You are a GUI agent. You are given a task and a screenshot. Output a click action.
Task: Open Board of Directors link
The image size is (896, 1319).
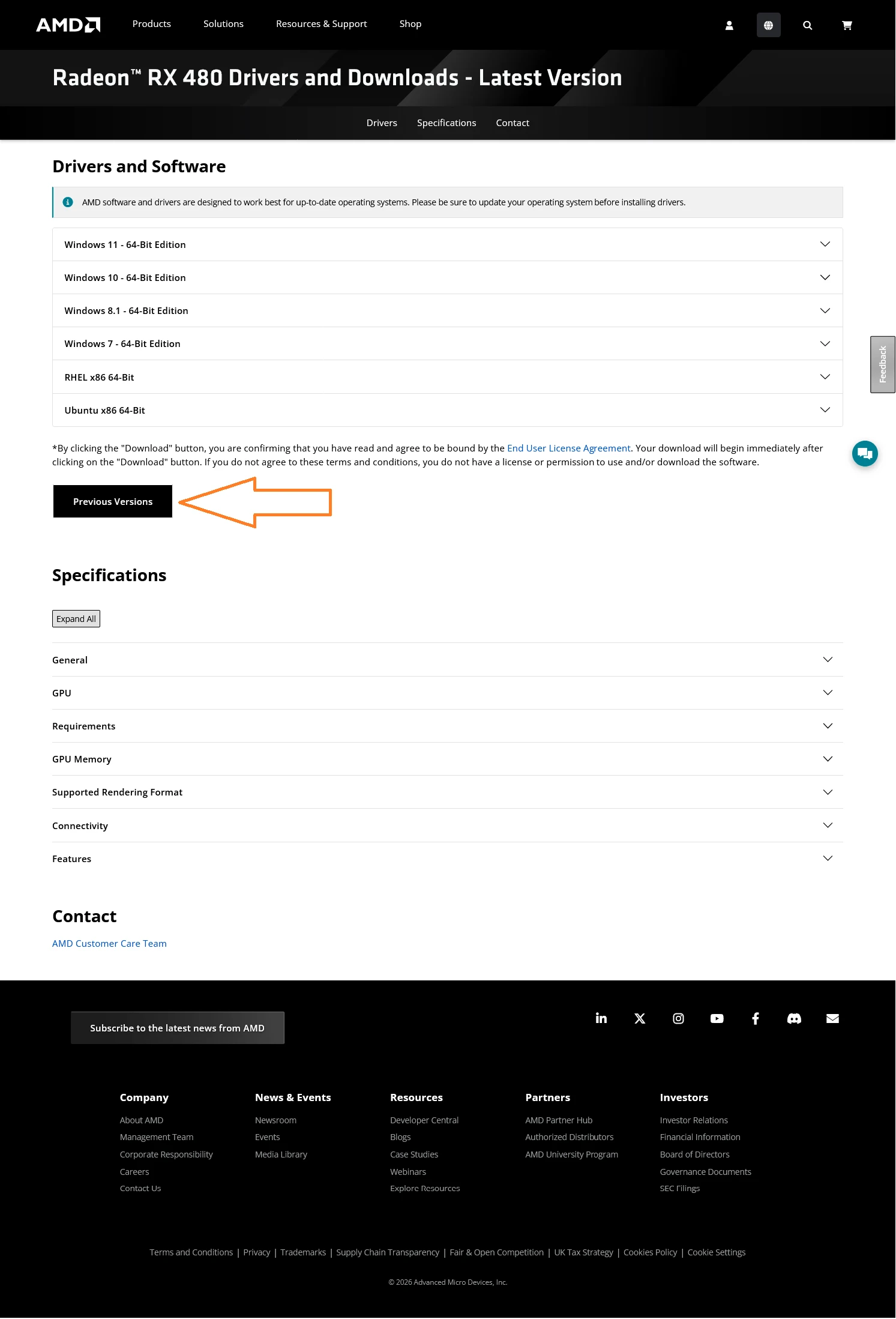point(695,1154)
